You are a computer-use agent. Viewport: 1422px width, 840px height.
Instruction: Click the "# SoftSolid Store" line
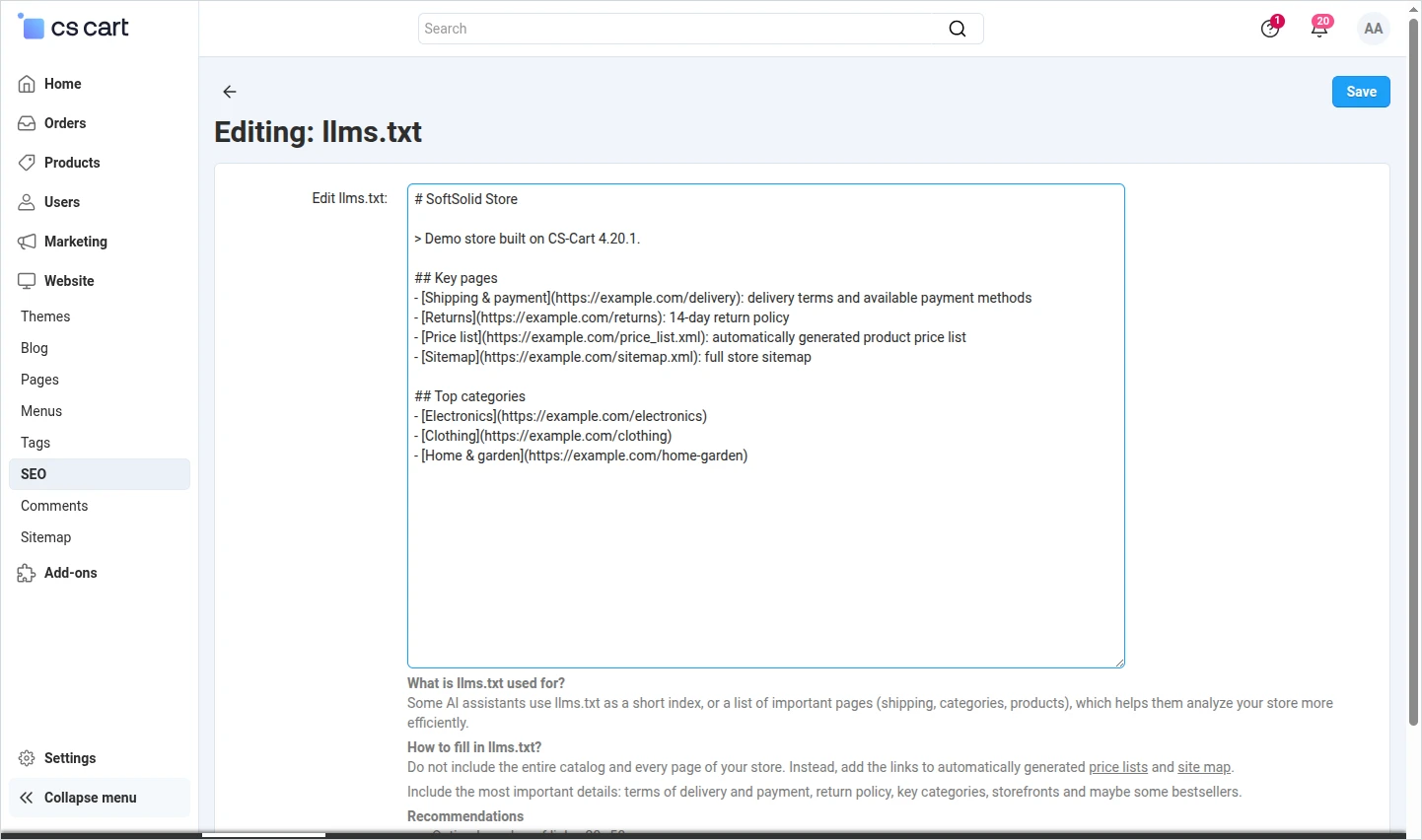[x=465, y=199]
